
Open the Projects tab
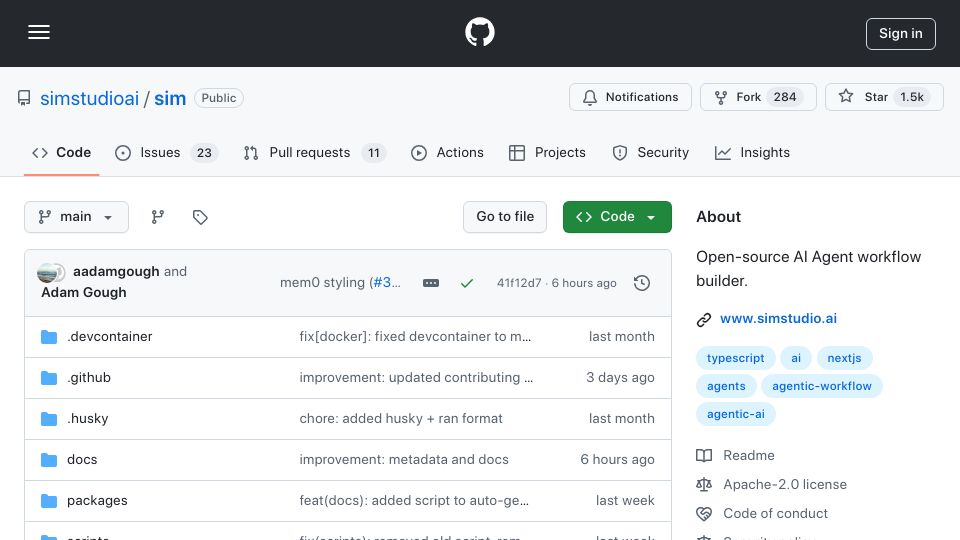547,152
